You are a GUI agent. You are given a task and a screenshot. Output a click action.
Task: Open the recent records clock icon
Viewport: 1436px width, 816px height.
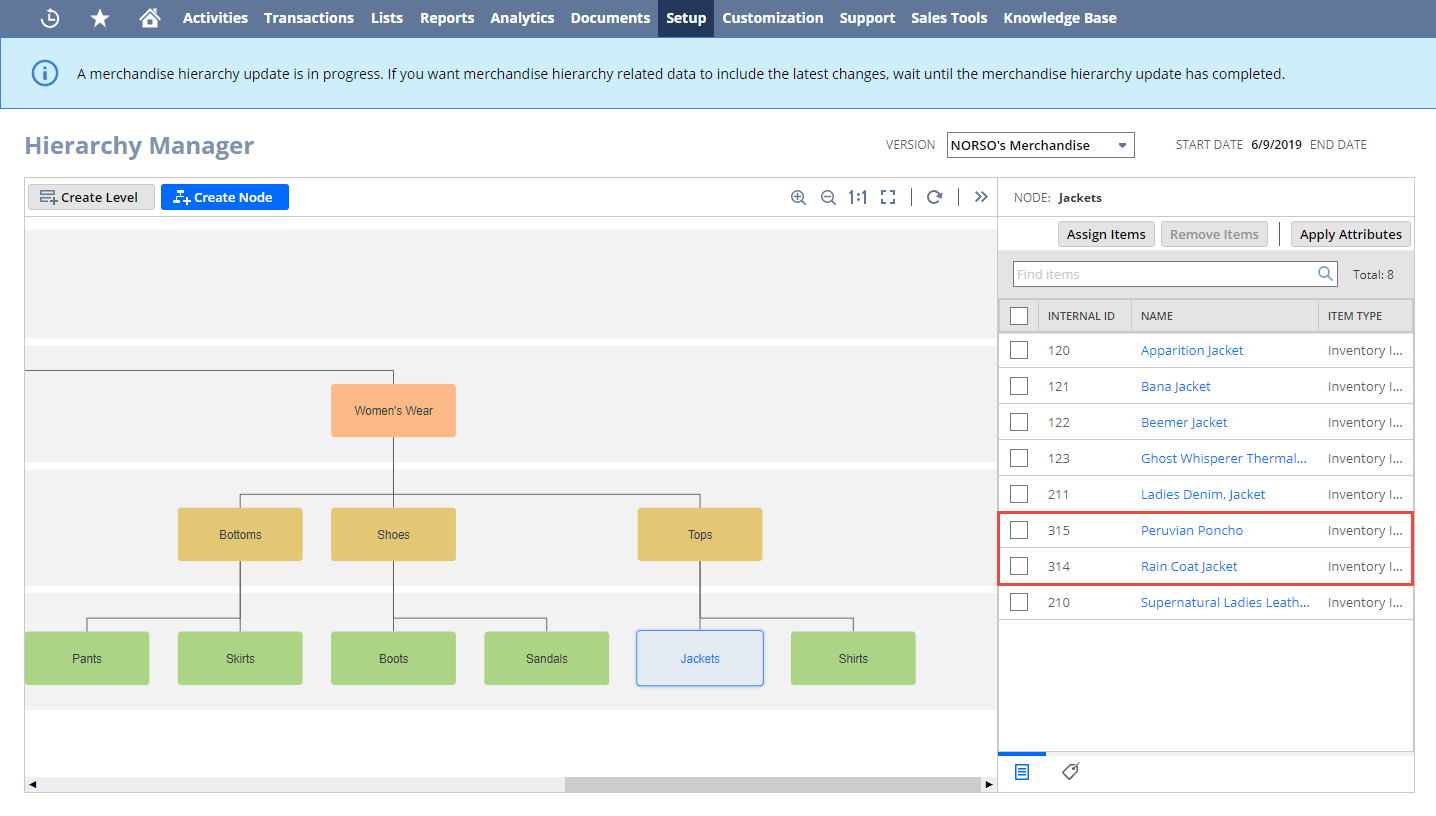(x=49, y=18)
